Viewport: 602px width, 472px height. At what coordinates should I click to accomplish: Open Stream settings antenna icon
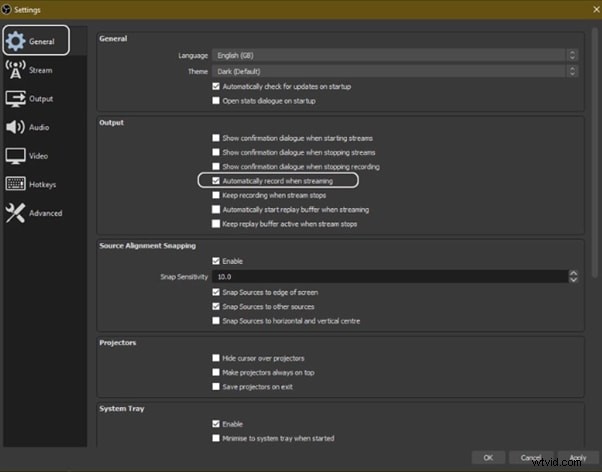tap(16, 70)
